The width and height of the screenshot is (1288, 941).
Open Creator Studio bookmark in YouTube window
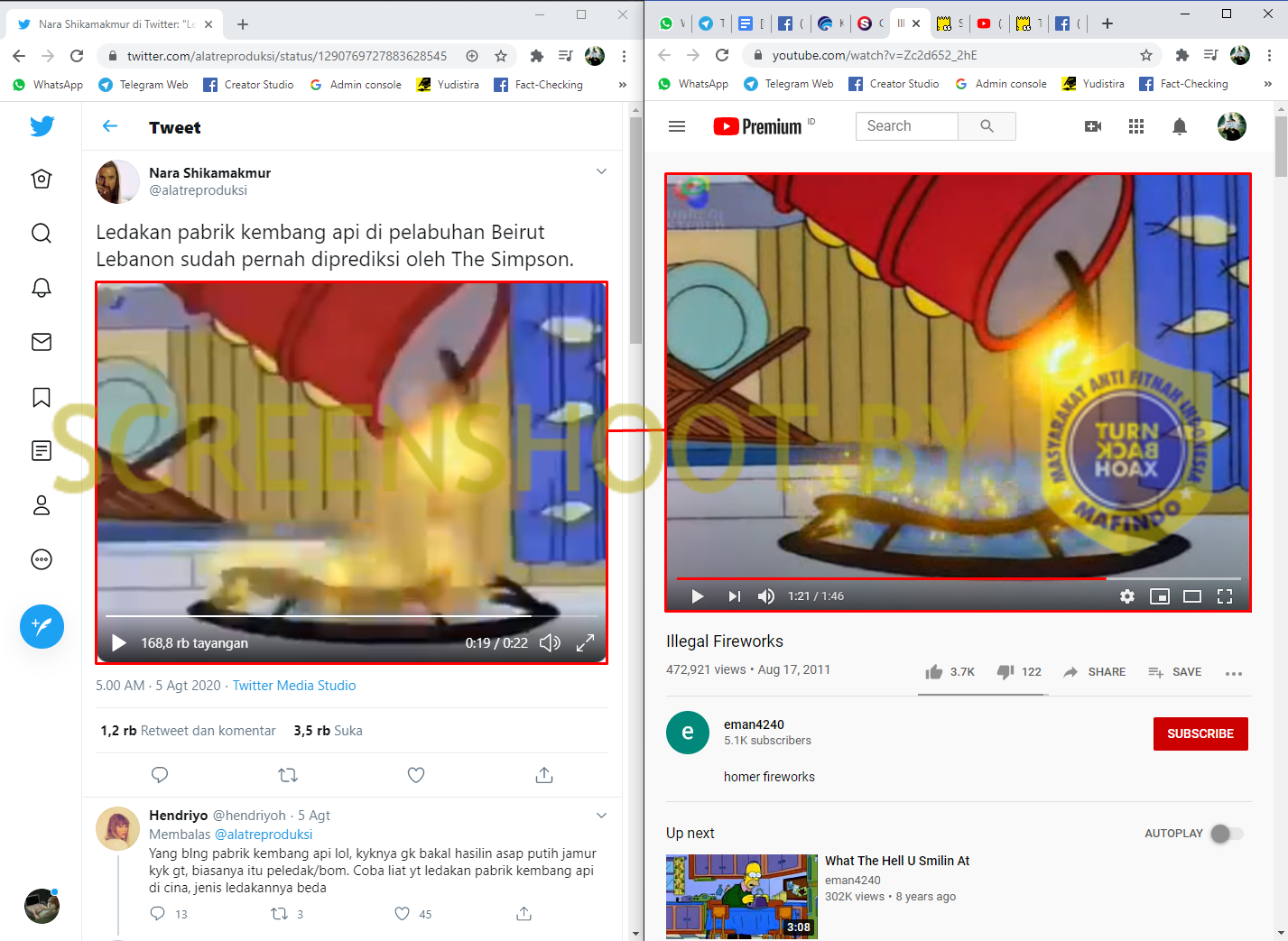pyautogui.click(x=894, y=84)
